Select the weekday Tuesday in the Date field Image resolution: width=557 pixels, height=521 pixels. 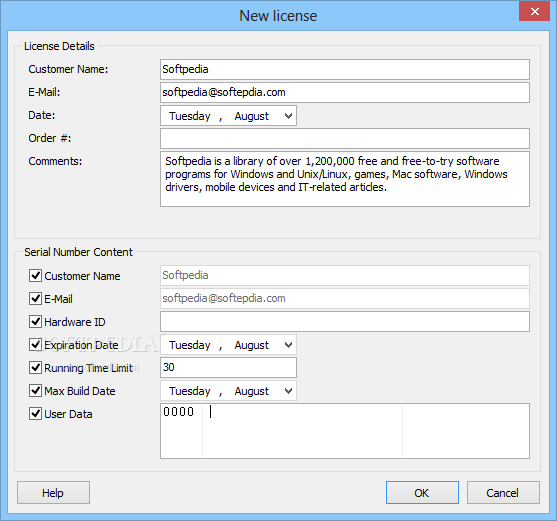coord(190,116)
